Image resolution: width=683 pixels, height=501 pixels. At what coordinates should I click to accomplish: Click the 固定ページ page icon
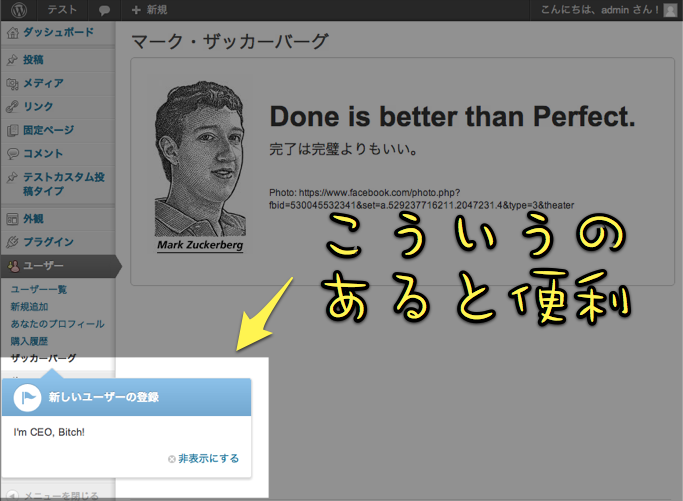click(12, 130)
